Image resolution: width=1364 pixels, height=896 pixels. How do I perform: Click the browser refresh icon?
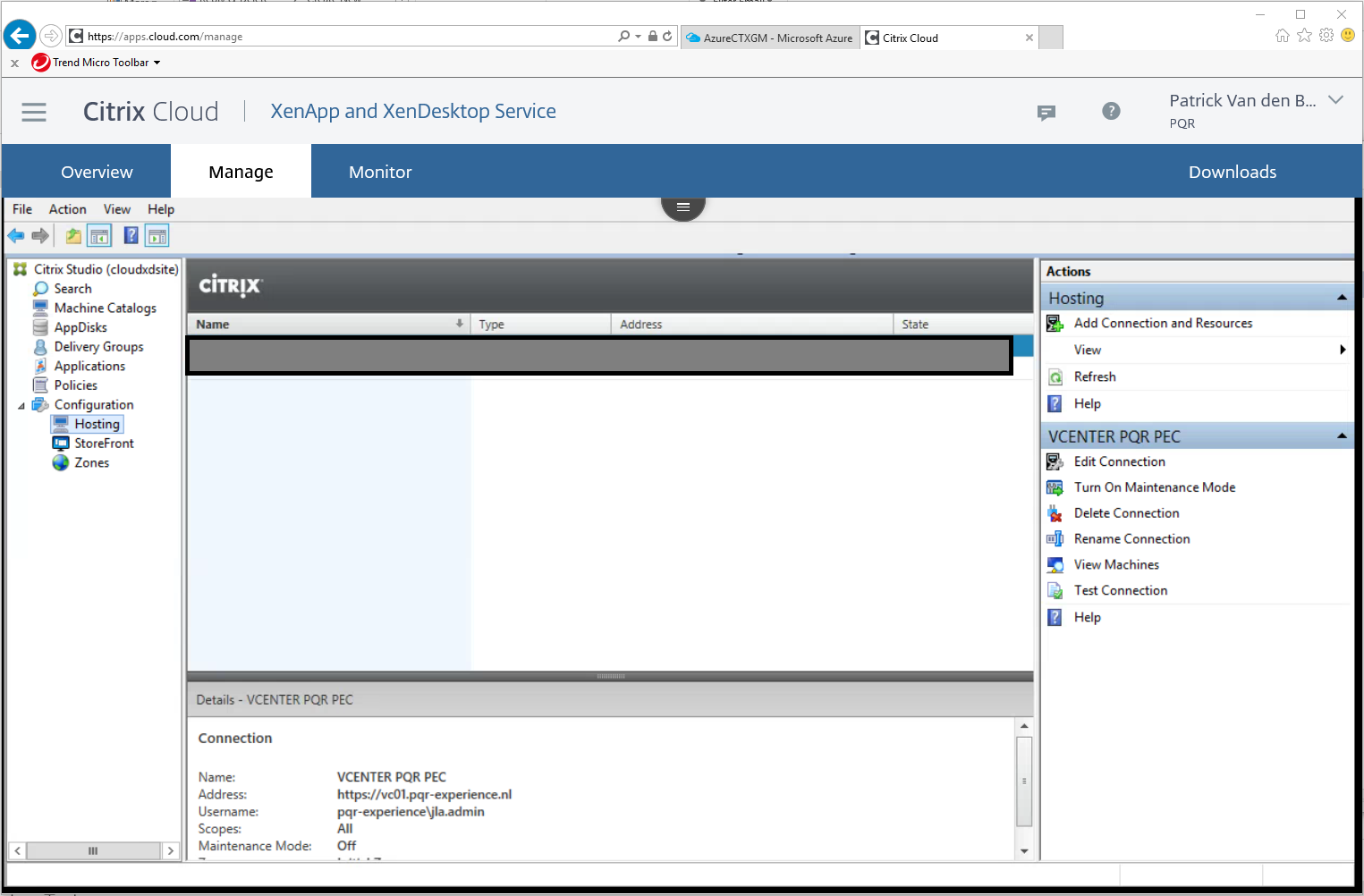coord(667,37)
